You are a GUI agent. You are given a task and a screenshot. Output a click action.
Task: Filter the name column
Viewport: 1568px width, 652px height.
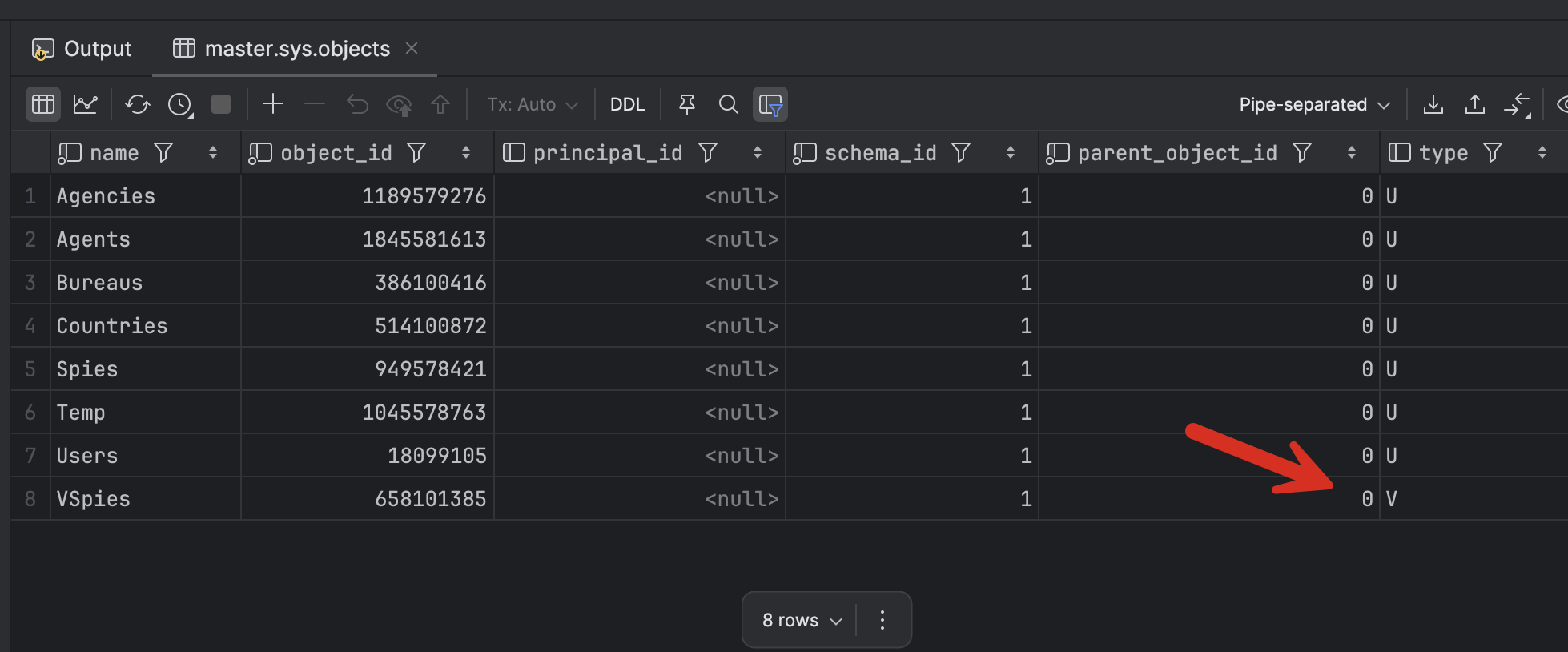pyautogui.click(x=163, y=152)
